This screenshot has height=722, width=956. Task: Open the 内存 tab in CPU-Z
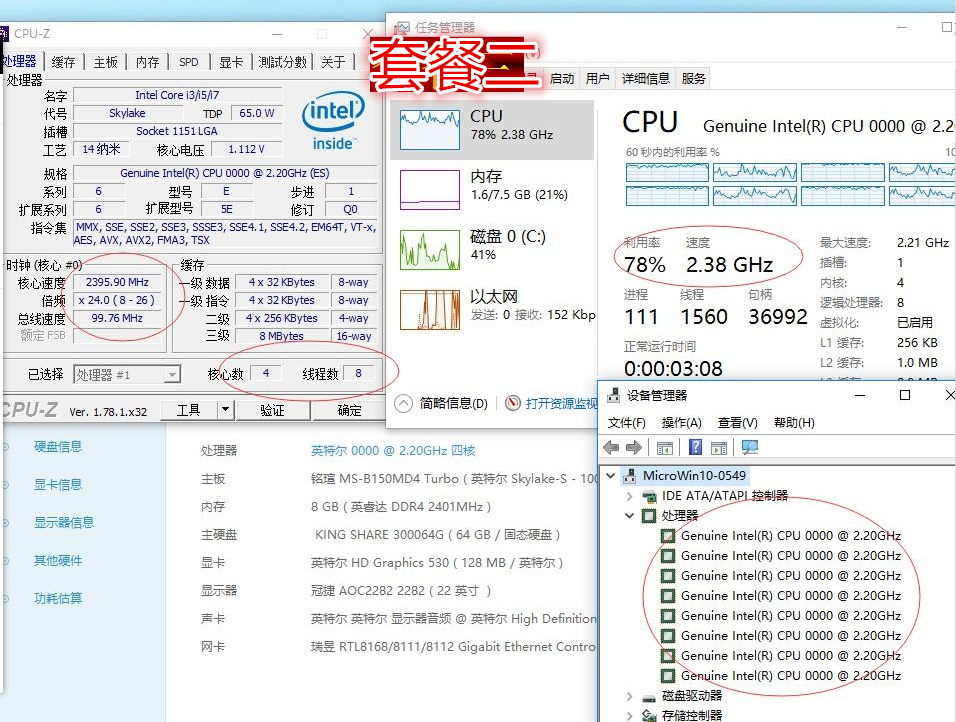pyautogui.click(x=148, y=62)
